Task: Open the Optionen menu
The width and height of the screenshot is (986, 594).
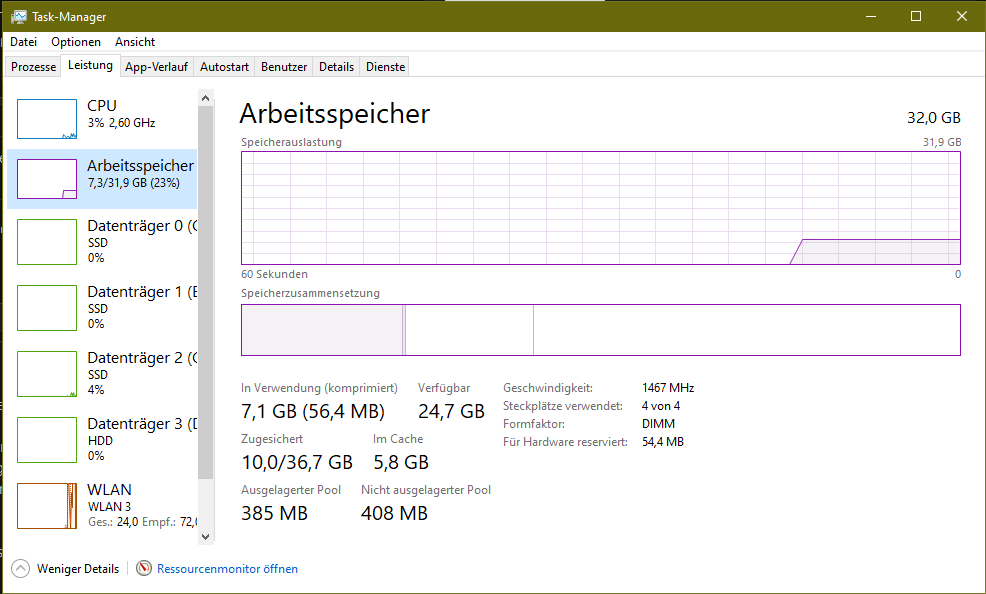Action: 76,42
